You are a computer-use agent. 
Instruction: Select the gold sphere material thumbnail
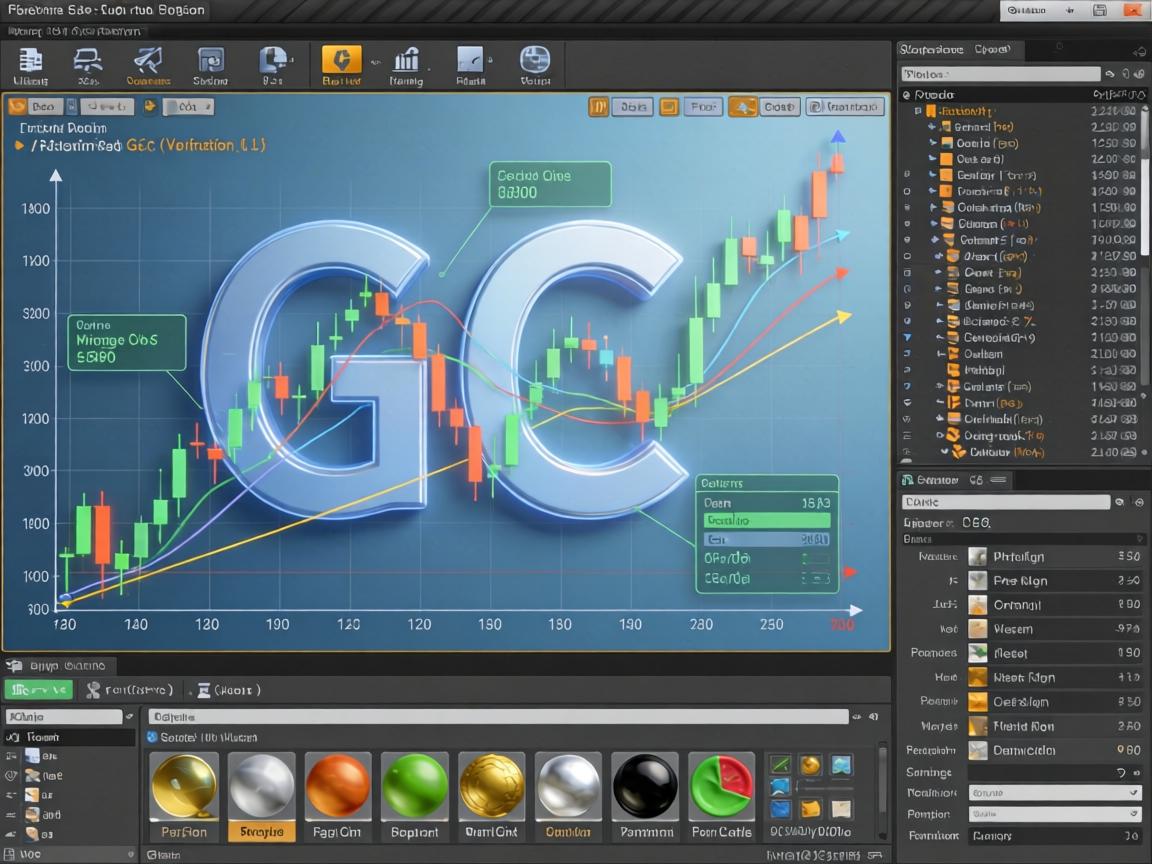coord(184,787)
